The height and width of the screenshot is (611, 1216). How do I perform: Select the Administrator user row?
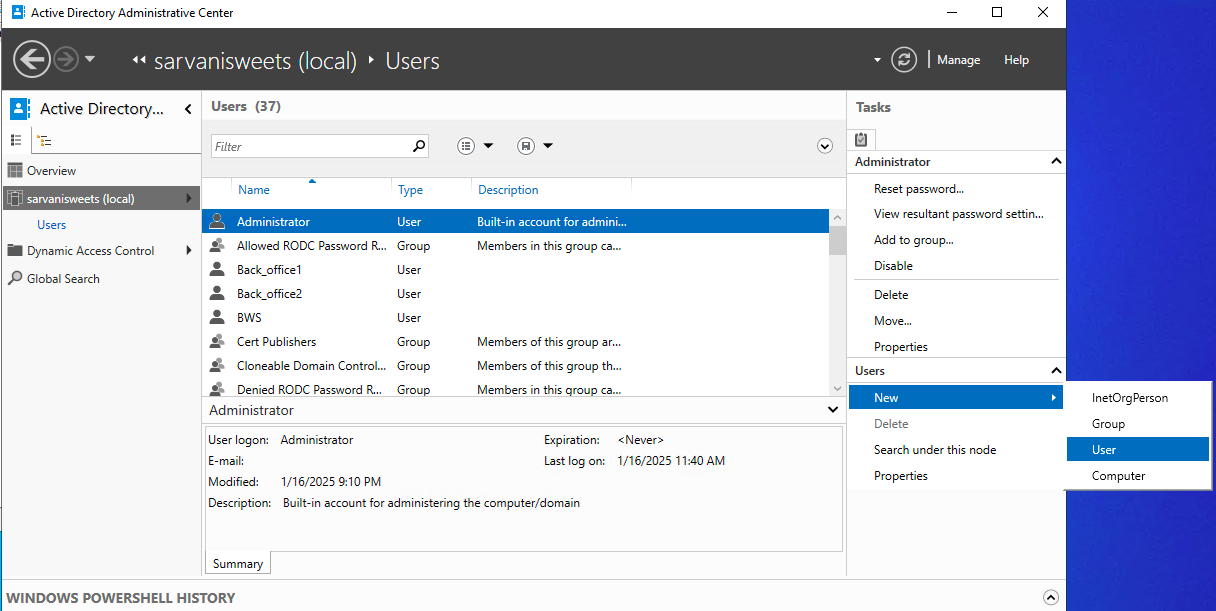click(x=516, y=222)
